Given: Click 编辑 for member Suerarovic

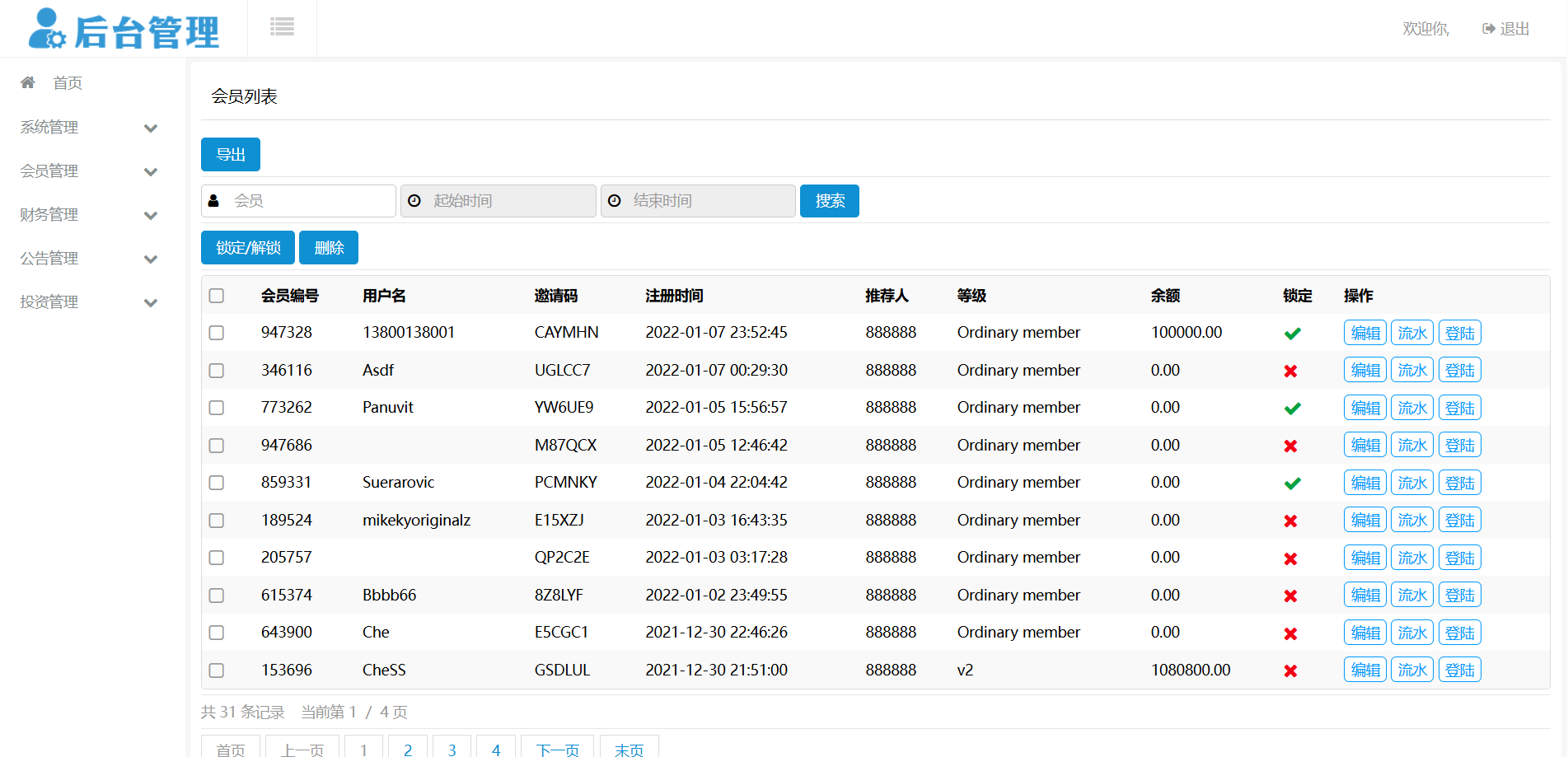Looking at the screenshot, I should coord(1364,483).
